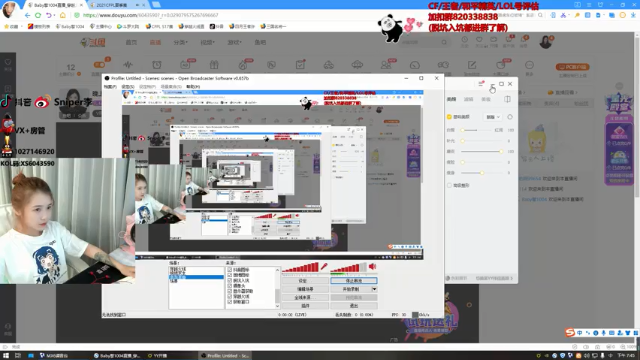The image size is (640, 360).
Task: Click the stop streaming button in OBS
Action: (x=354, y=281)
